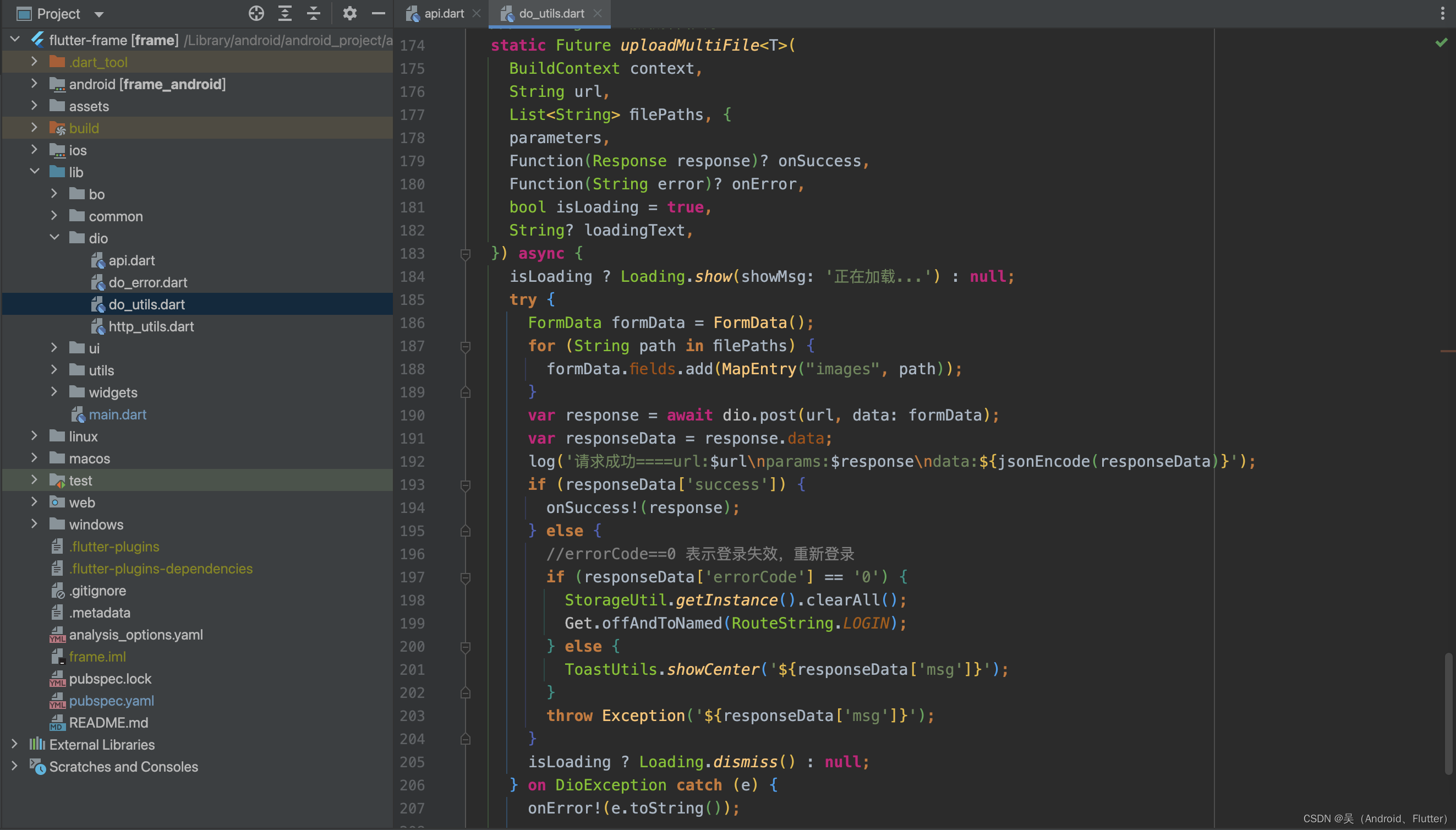This screenshot has height=830, width=1456.
Task: Click on showCenter in line 201
Action: click(x=713, y=669)
